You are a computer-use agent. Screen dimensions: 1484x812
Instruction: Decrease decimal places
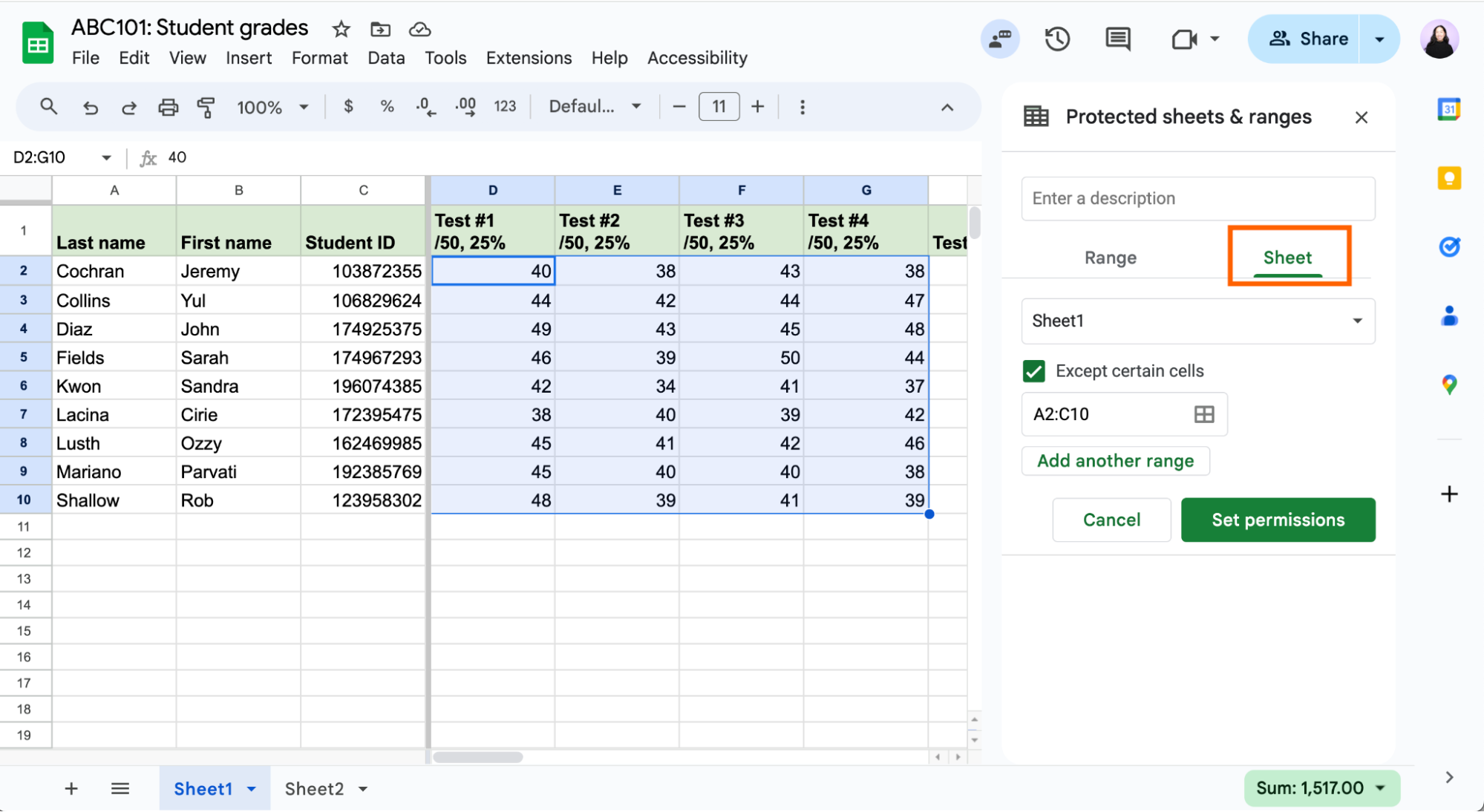pos(426,107)
